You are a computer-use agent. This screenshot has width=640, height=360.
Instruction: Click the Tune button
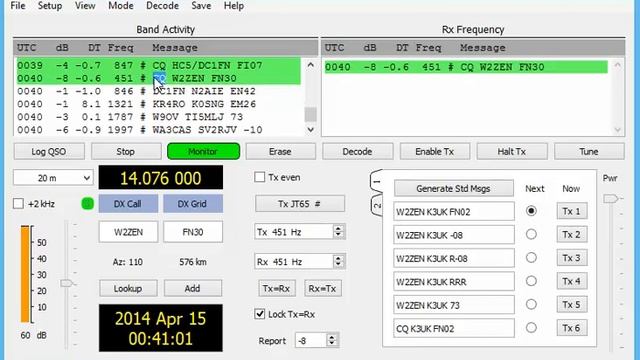coord(589,151)
